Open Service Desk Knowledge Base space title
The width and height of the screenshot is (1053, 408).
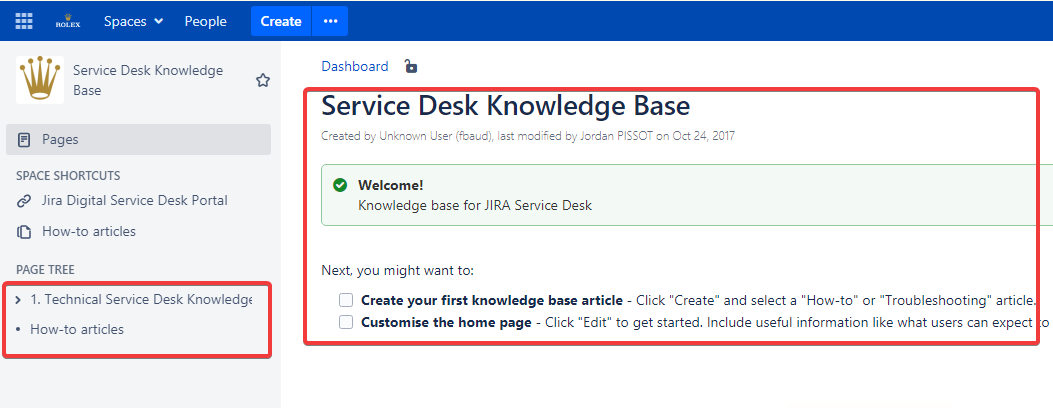point(148,81)
